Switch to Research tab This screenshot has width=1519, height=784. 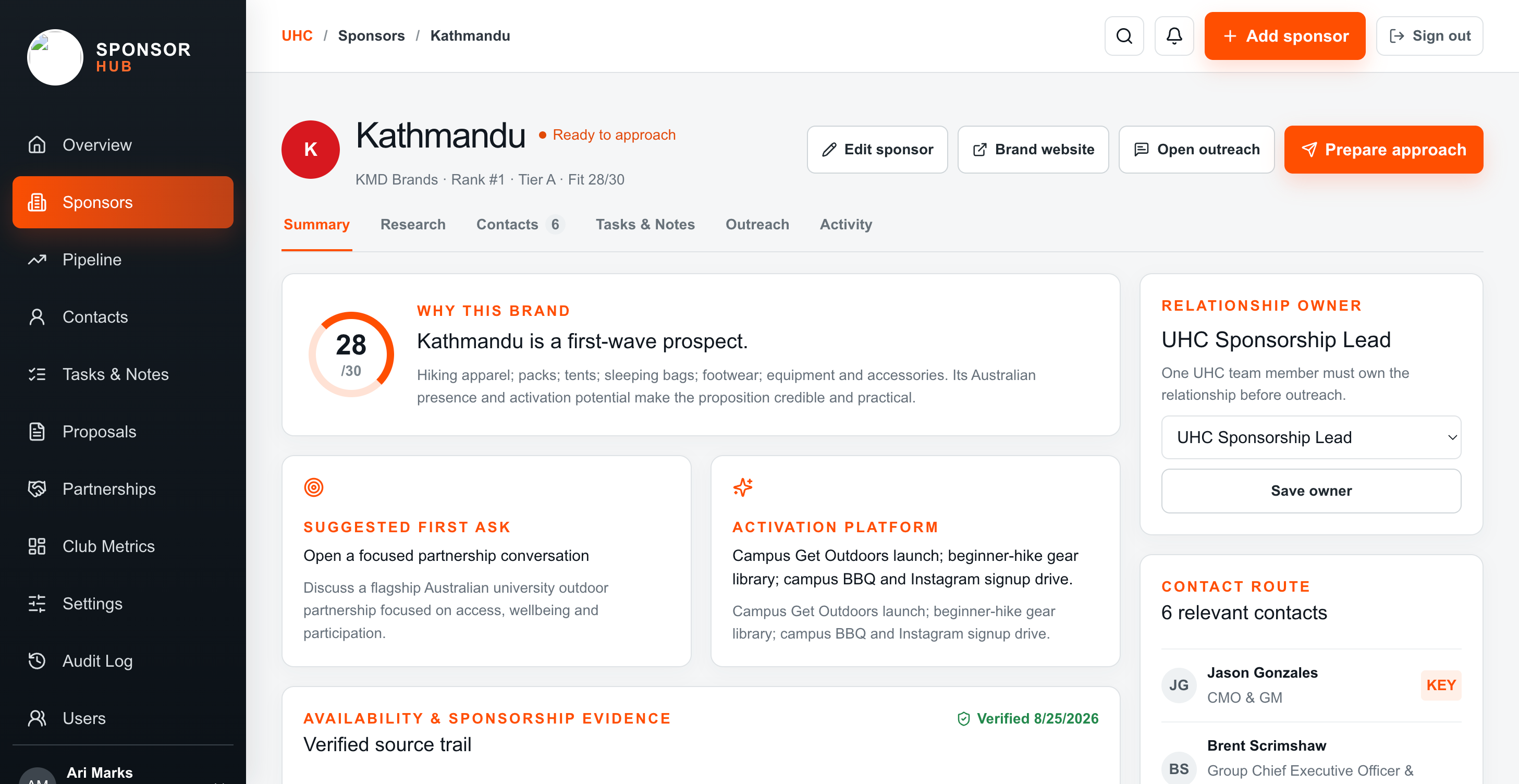[413, 225]
